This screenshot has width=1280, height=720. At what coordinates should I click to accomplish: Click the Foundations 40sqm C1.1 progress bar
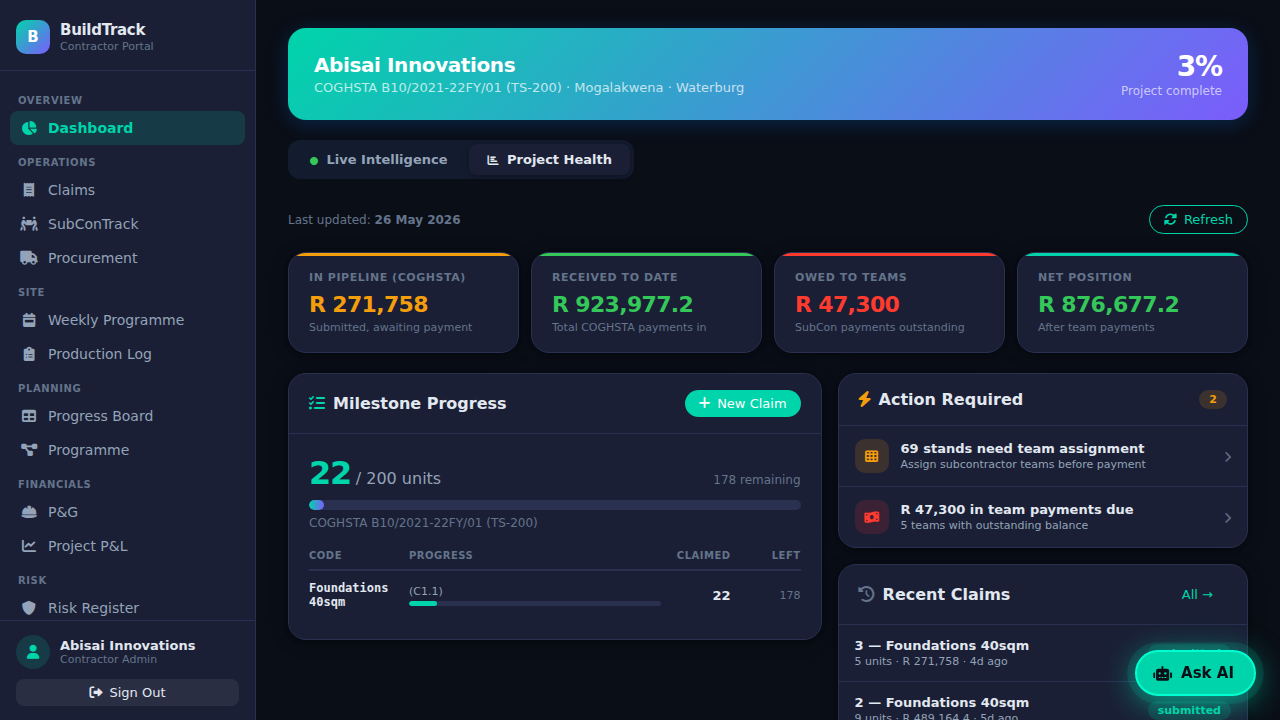click(535, 603)
